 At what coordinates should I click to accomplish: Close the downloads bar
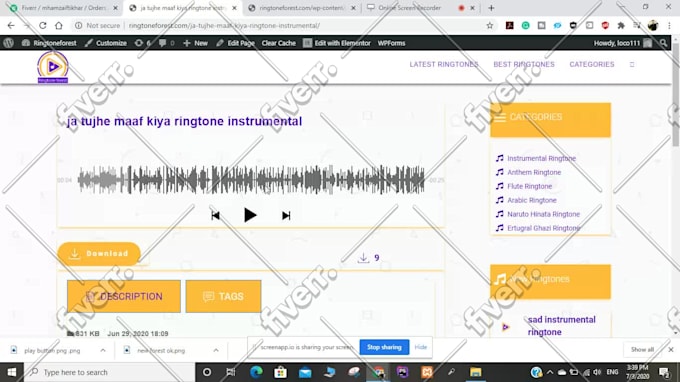click(x=670, y=349)
